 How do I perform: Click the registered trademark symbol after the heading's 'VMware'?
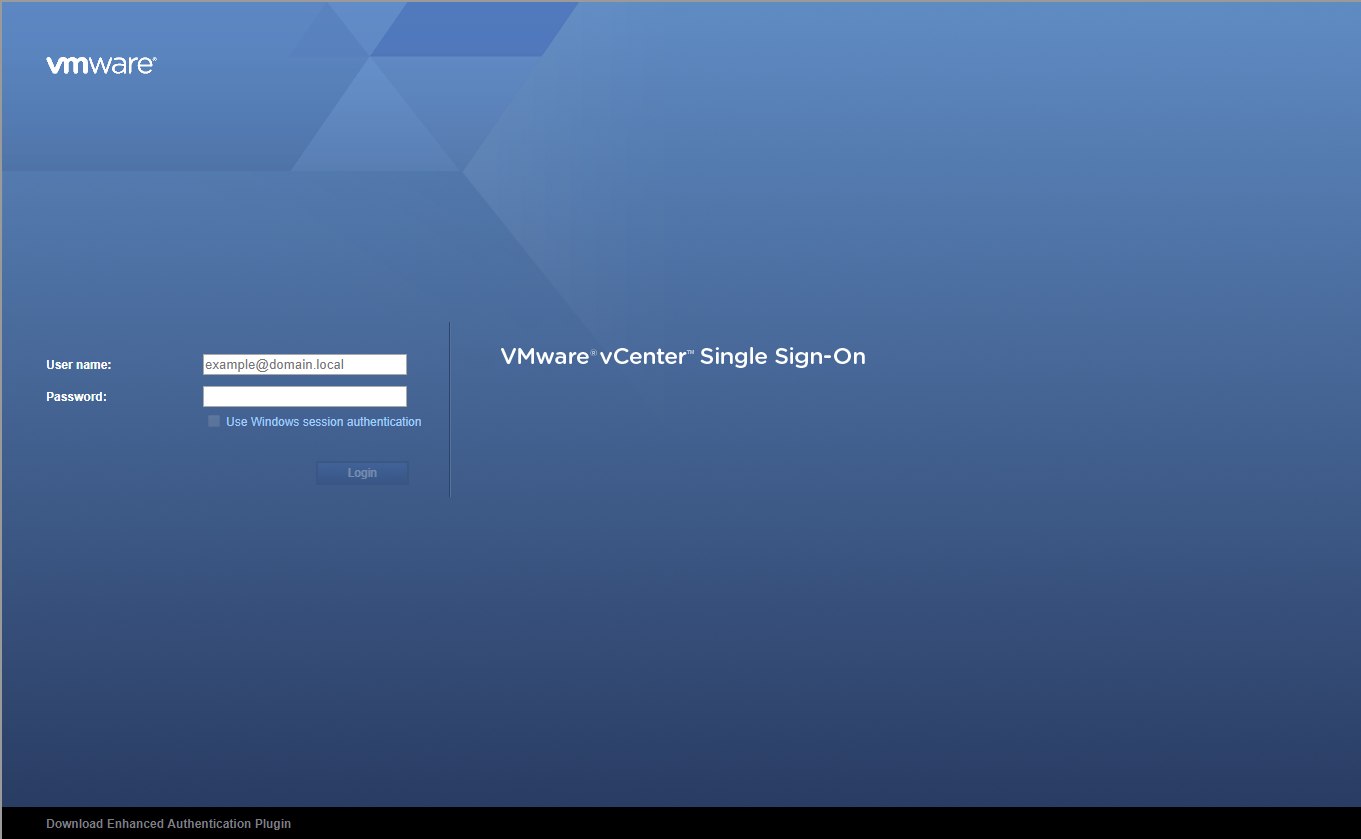593,352
